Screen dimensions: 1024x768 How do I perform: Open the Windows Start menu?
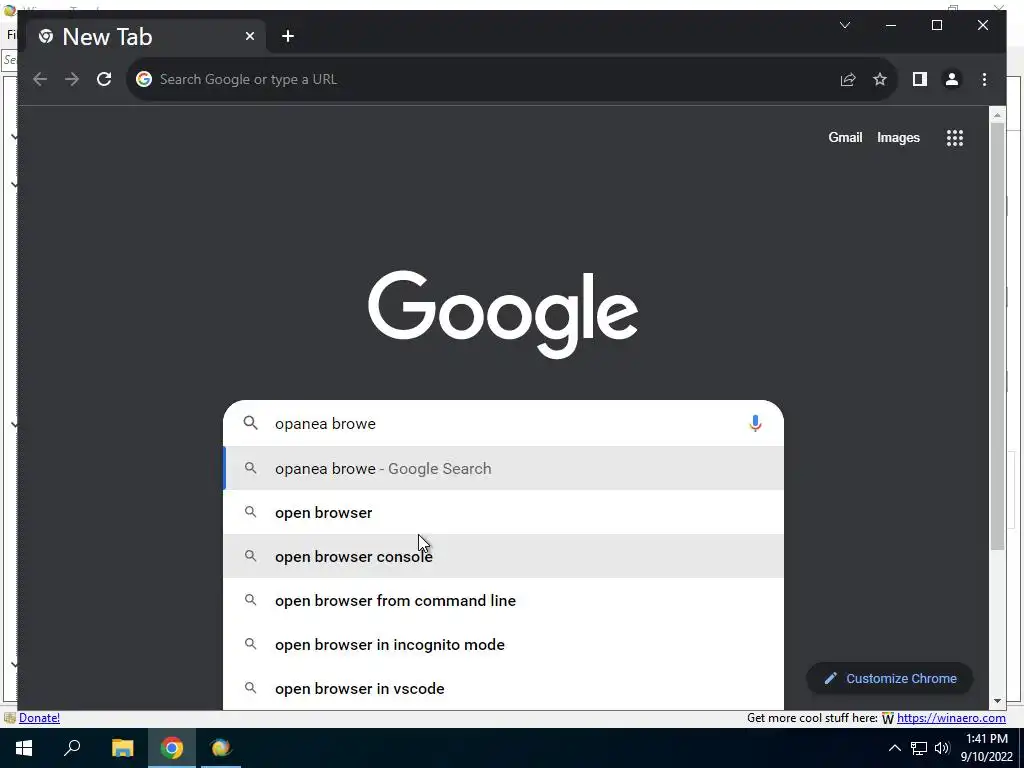24,748
